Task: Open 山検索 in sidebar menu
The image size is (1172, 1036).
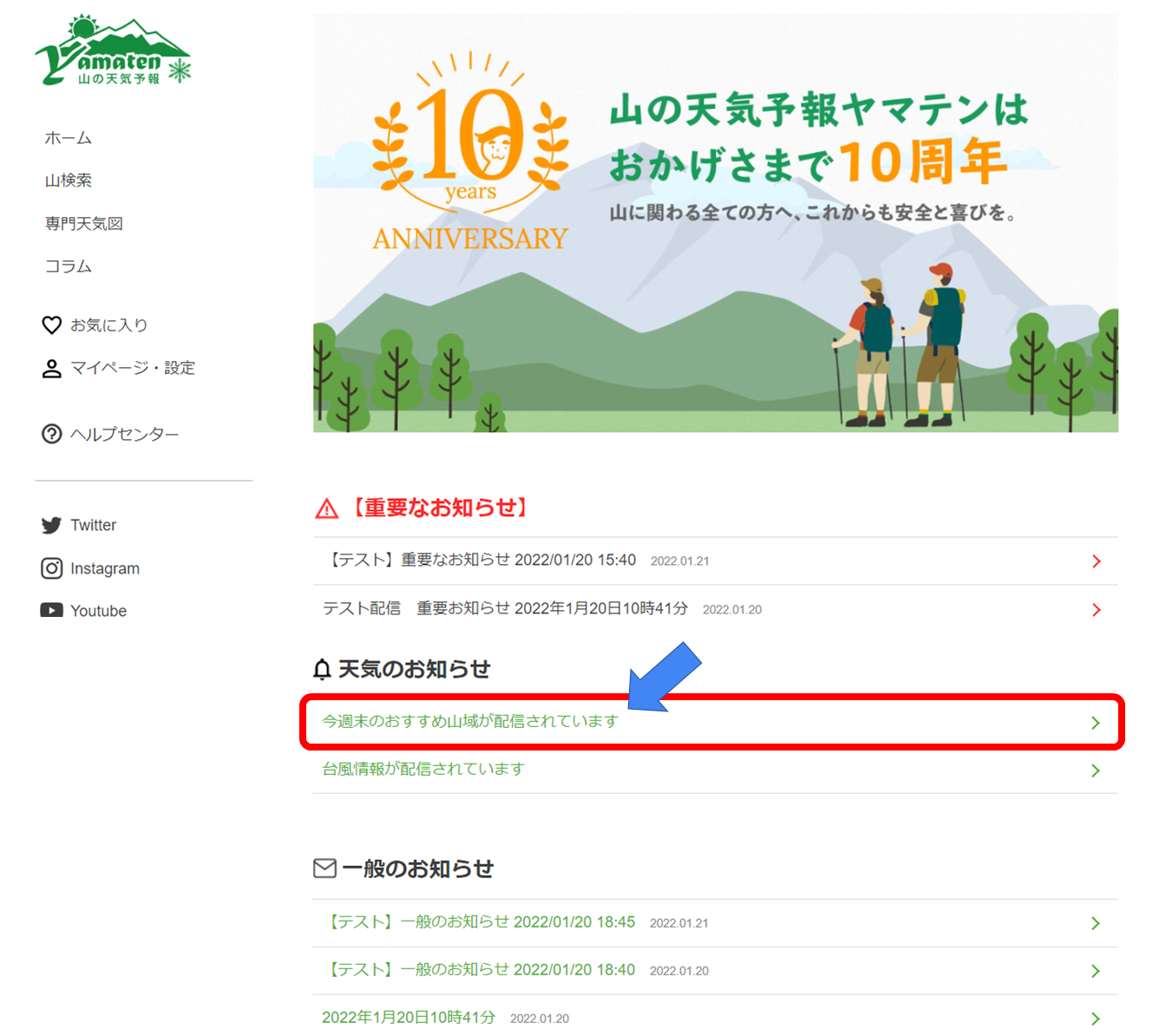Action: click(x=69, y=180)
